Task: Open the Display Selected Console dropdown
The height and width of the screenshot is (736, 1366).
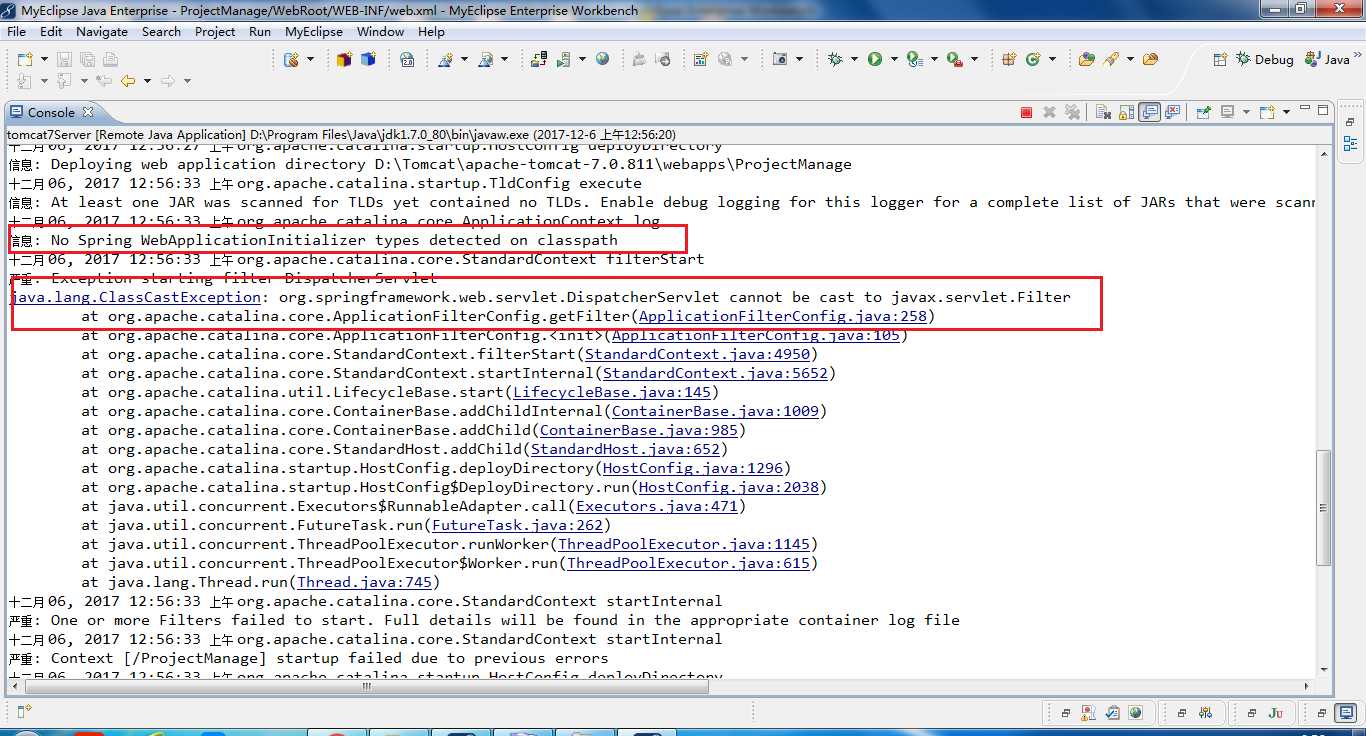Action: tap(1246, 112)
